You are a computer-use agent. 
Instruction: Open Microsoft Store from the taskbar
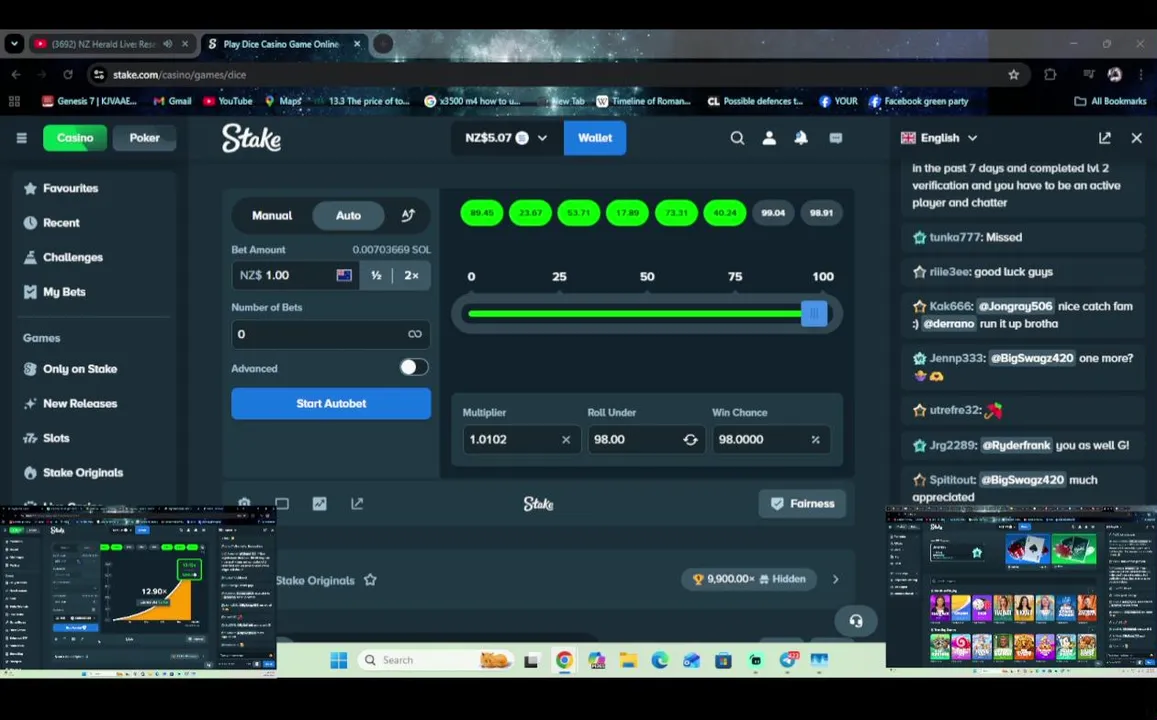[x=724, y=660]
